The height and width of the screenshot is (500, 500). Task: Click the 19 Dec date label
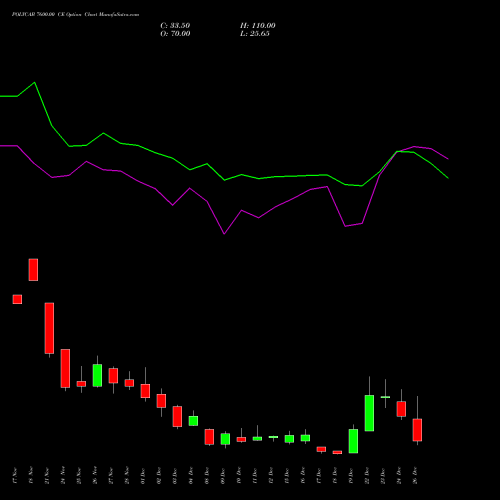click(x=351, y=476)
